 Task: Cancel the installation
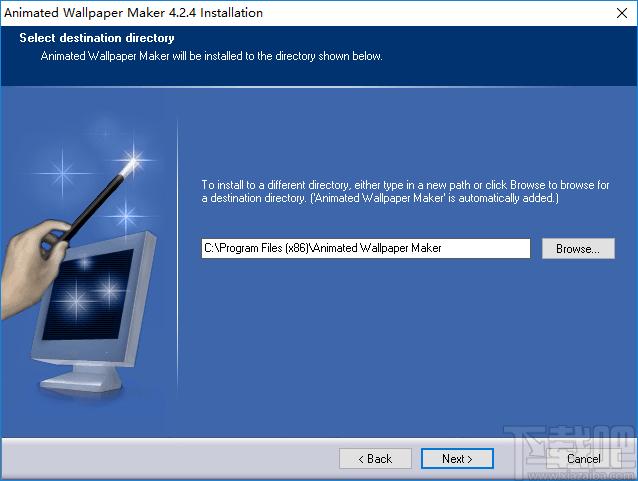click(584, 459)
